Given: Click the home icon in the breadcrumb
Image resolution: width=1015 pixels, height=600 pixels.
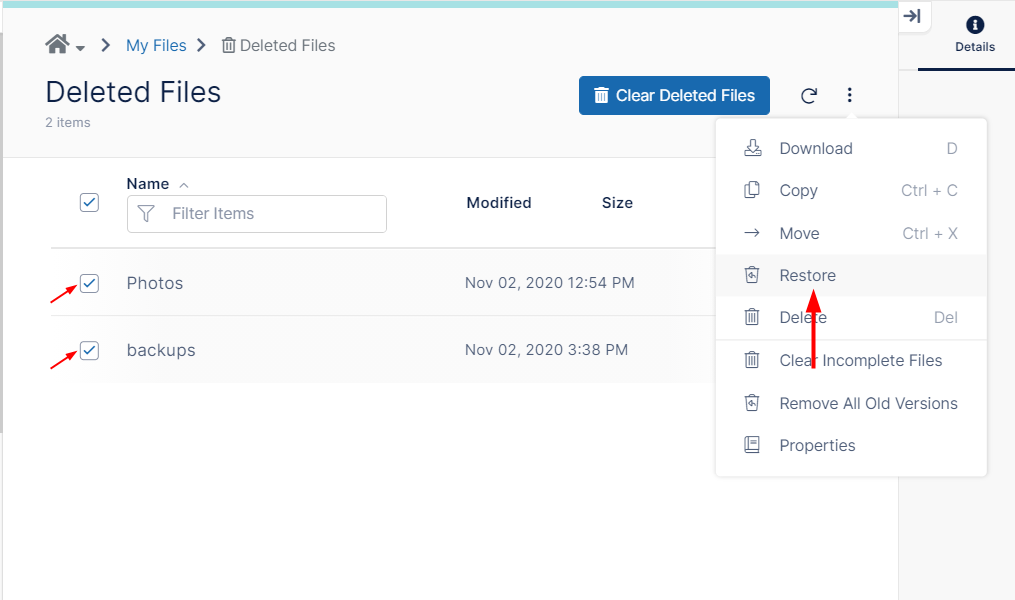Looking at the screenshot, I should point(57,45).
